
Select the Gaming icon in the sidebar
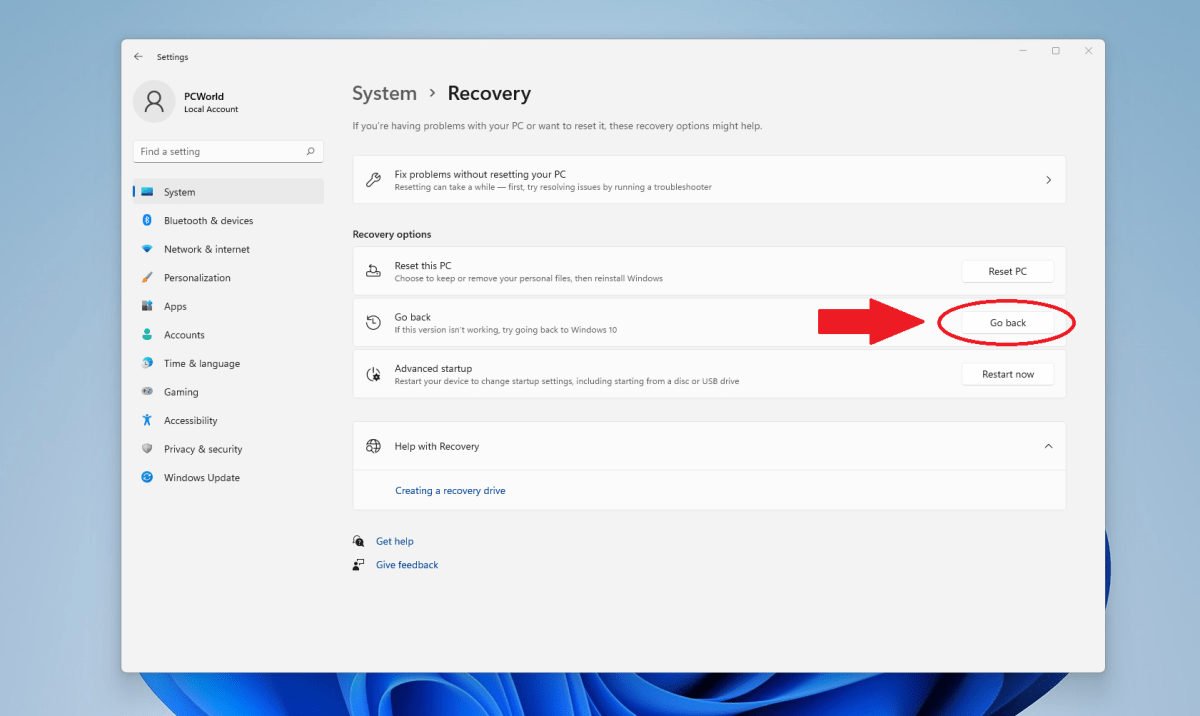tap(148, 391)
